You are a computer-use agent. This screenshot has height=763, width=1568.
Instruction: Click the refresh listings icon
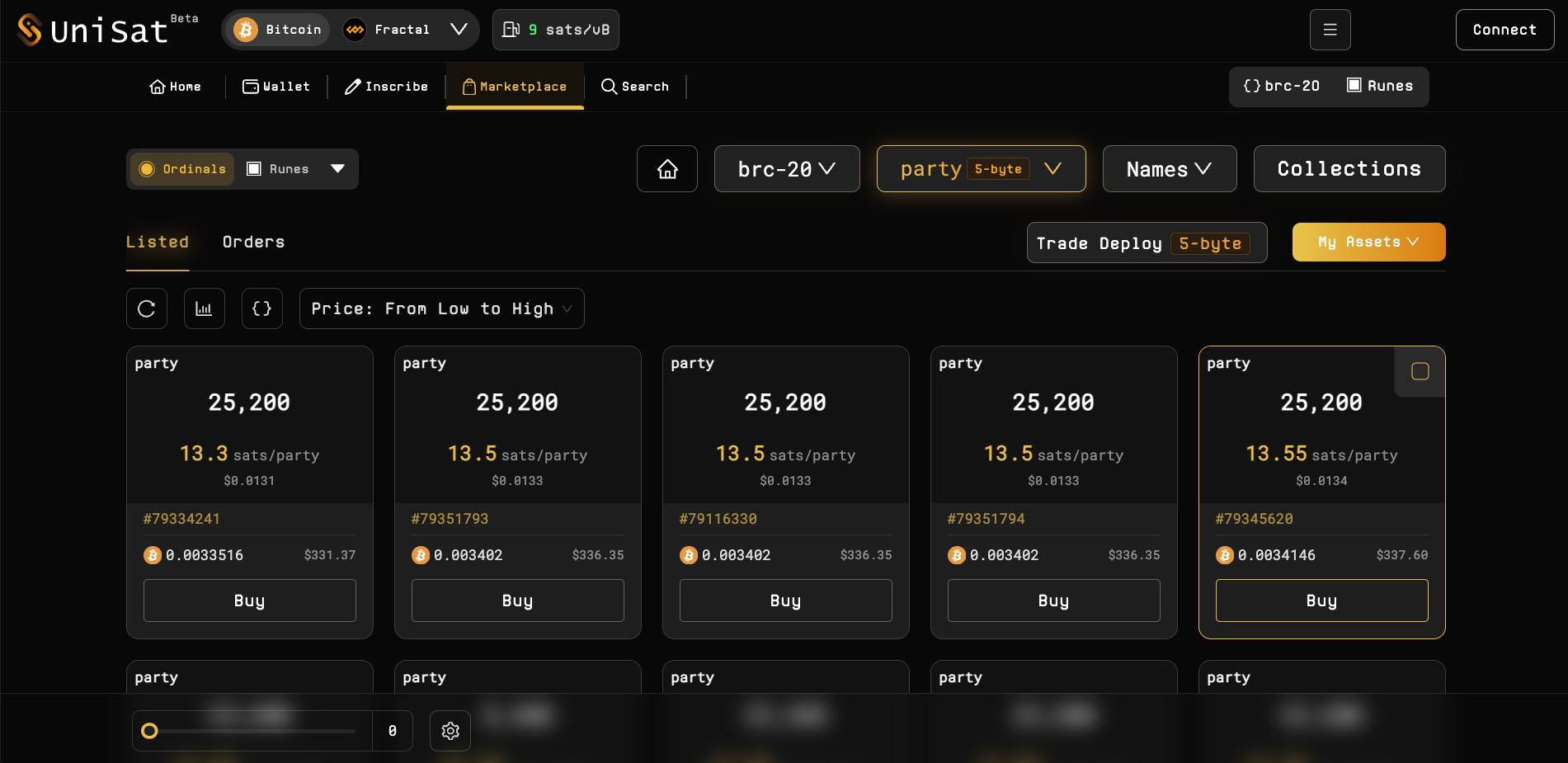tap(147, 308)
